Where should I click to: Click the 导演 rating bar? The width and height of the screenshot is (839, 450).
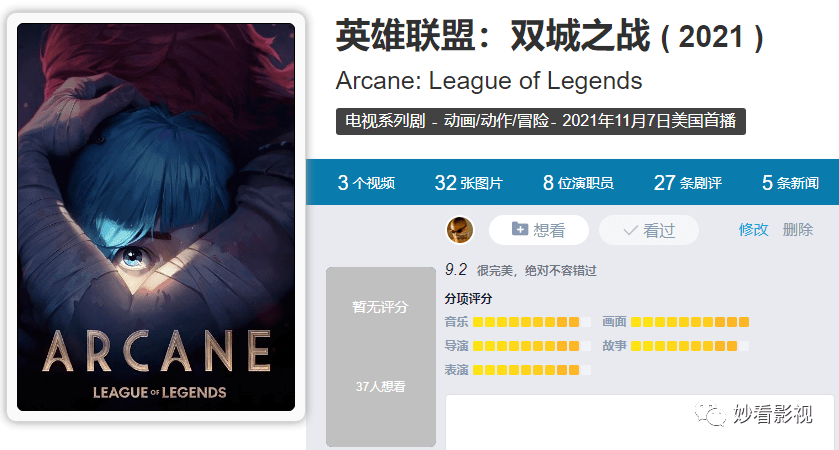pos(531,346)
